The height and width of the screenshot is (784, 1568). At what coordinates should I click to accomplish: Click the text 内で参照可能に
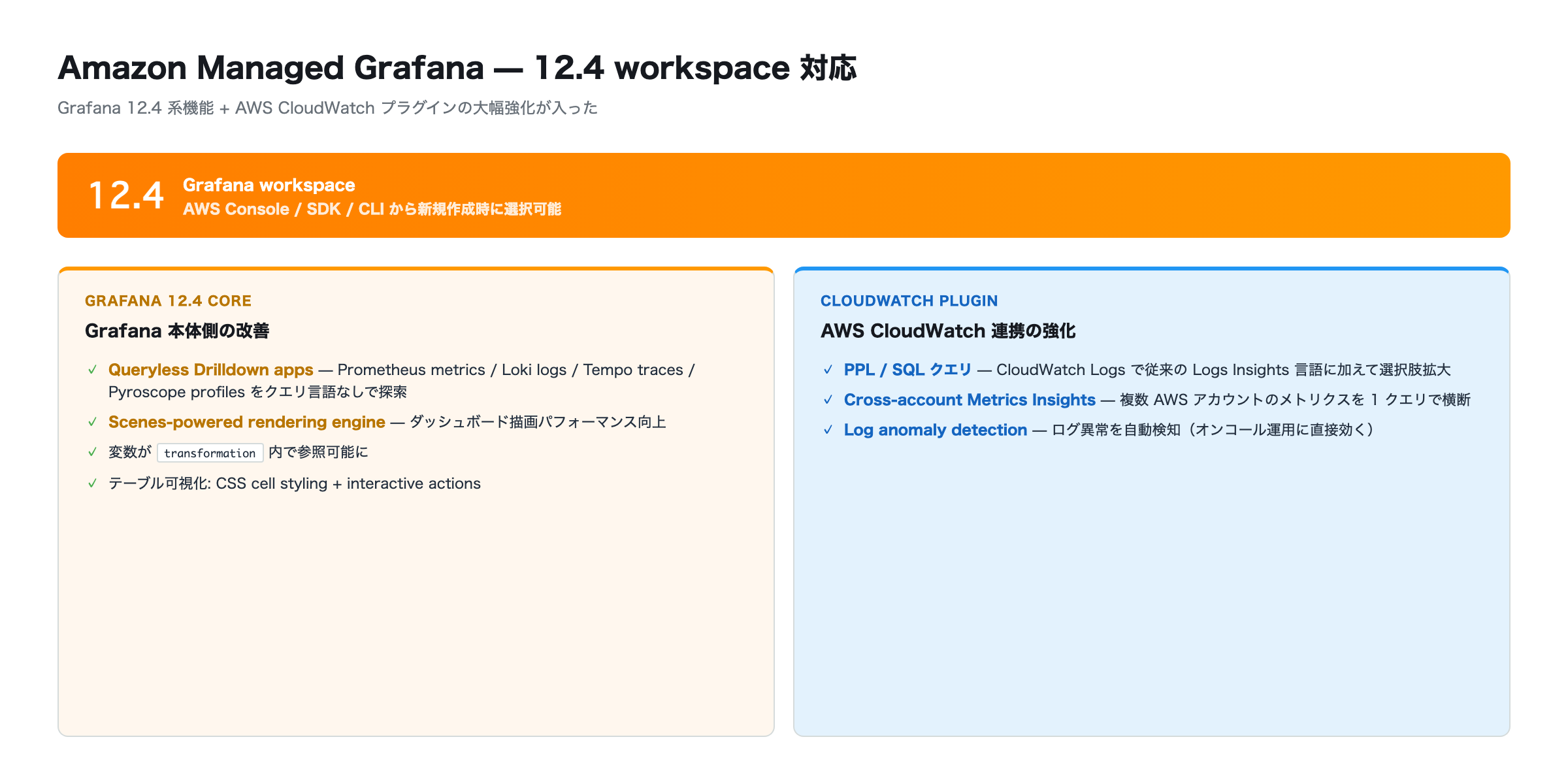tap(318, 452)
